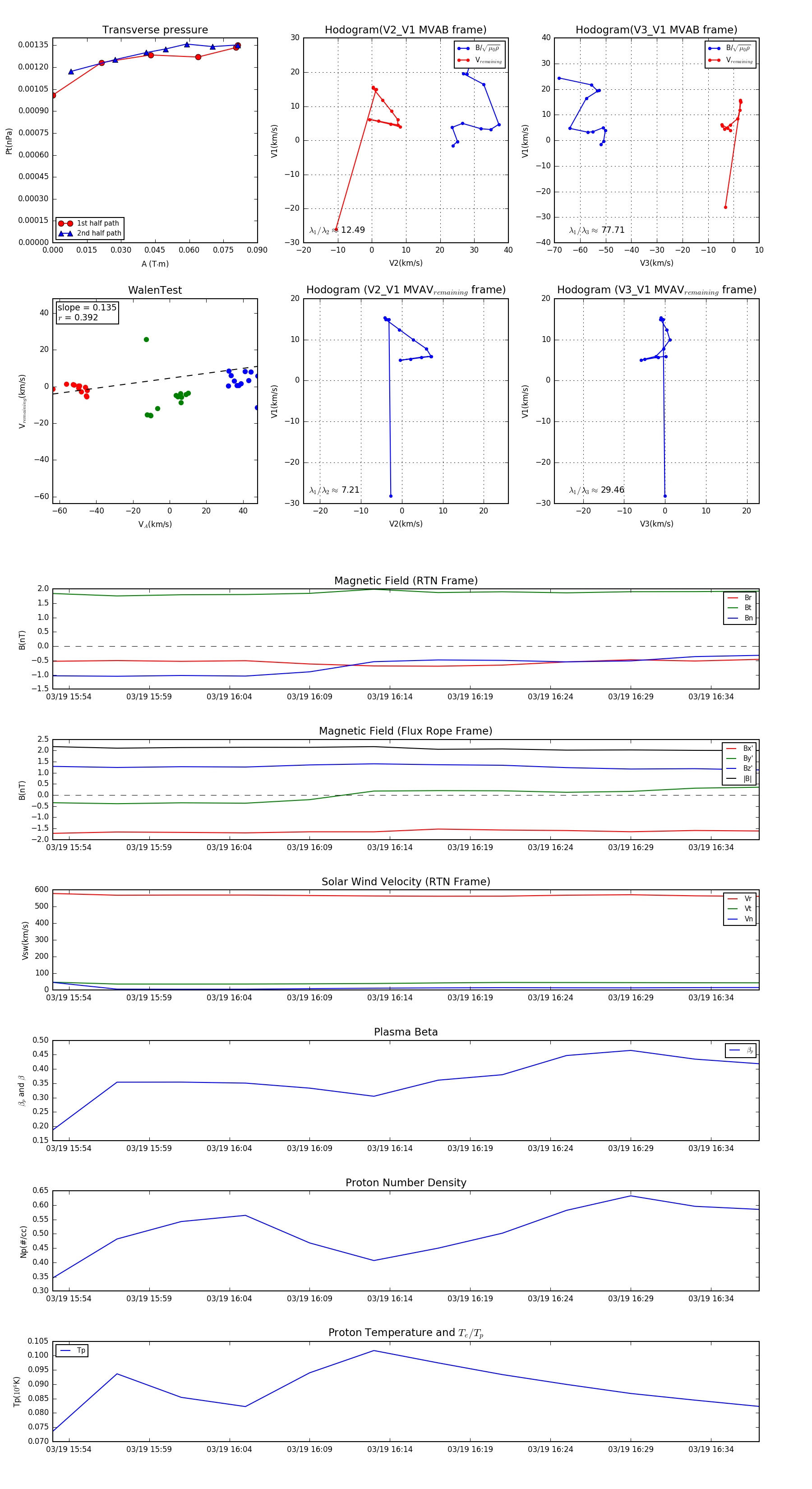Screen dimensions: 812x1489
Task: Click the "A (T·m)" x-axis label
Action: point(155,264)
